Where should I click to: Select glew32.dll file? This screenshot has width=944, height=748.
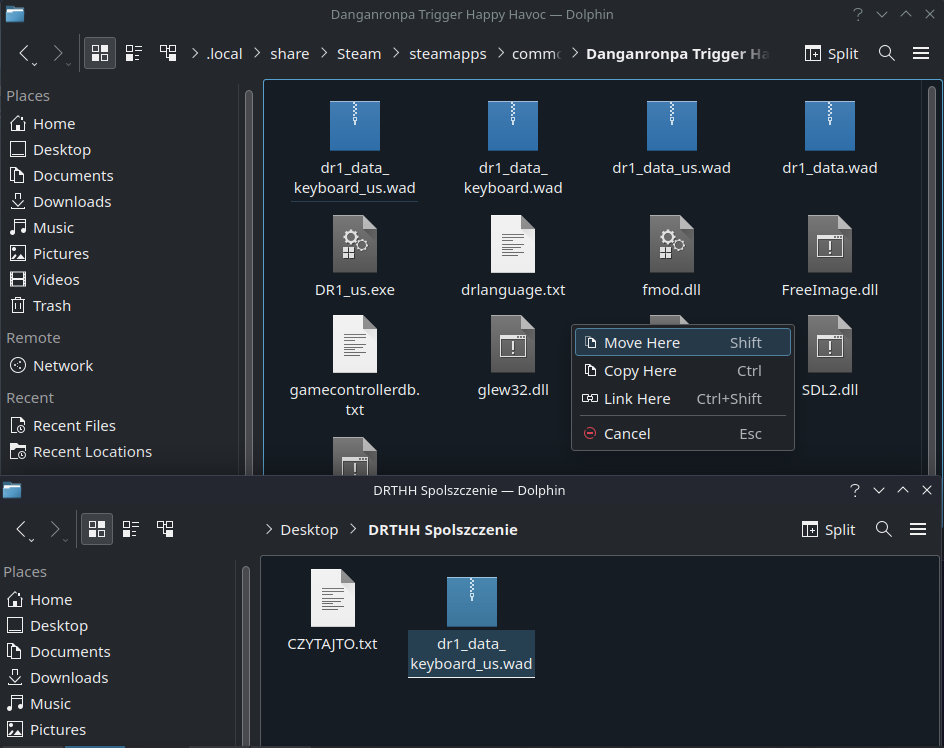tap(513, 357)
